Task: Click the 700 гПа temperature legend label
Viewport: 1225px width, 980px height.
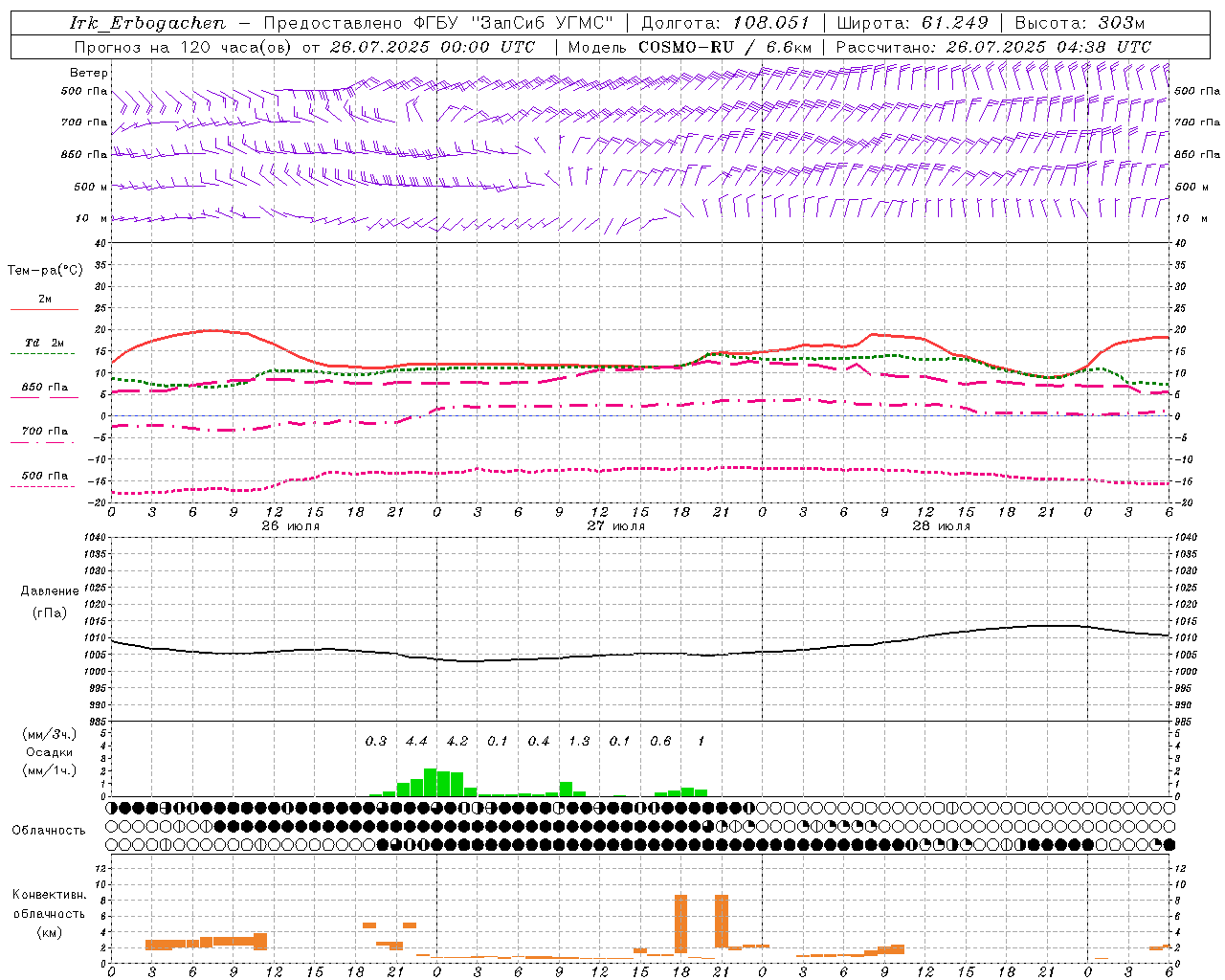Action: click(x=45, y=432)
